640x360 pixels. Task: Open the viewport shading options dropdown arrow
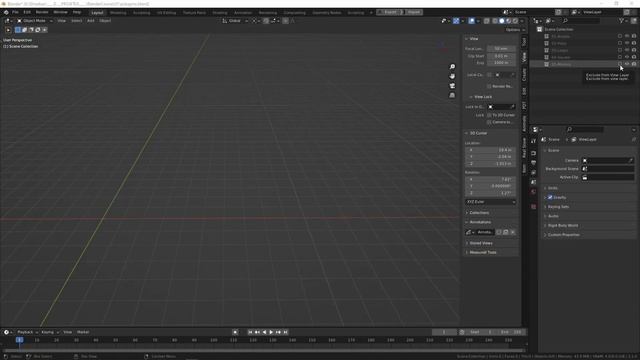click(x=522, y=21)
